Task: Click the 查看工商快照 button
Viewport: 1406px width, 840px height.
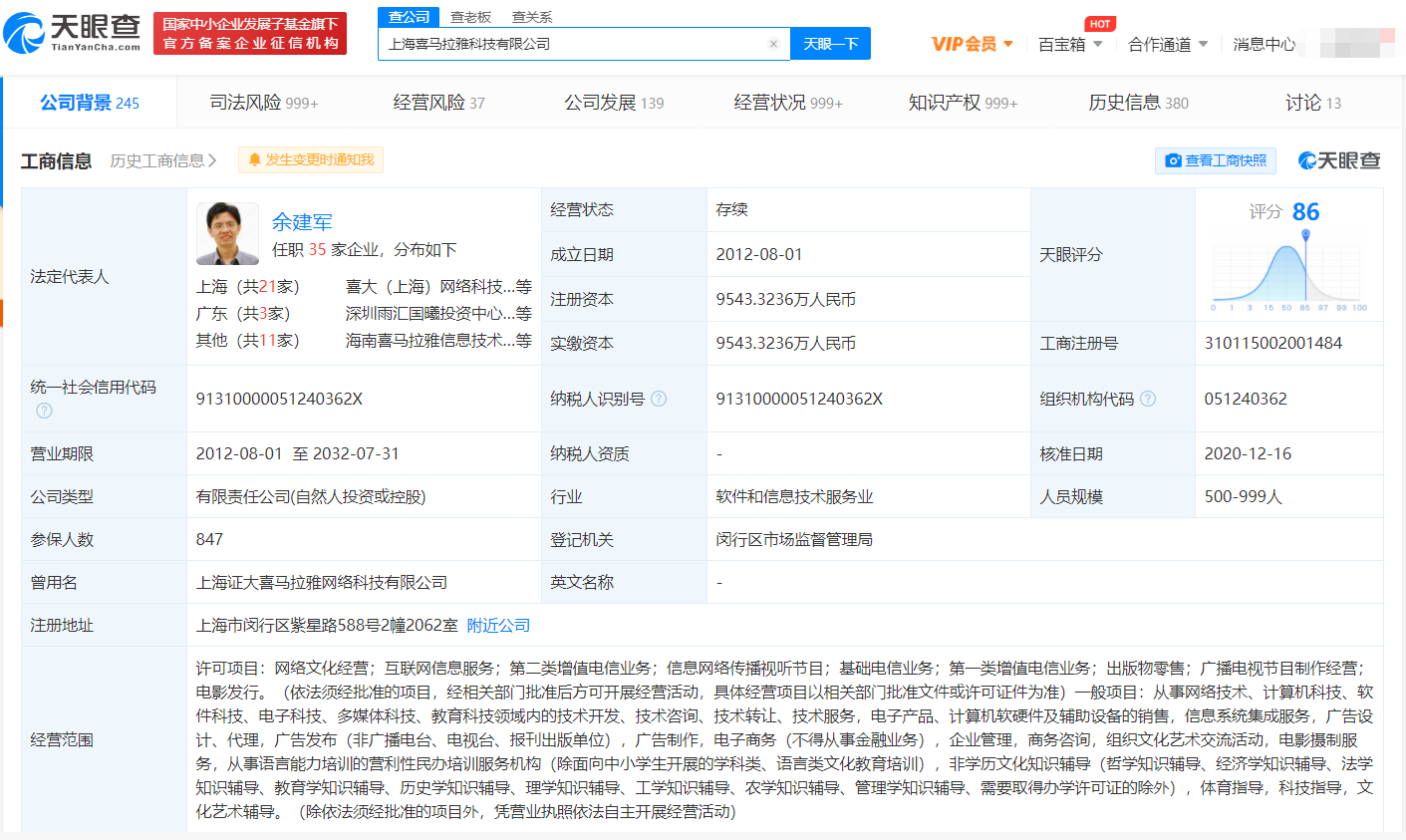Action: coord(1216,160)
